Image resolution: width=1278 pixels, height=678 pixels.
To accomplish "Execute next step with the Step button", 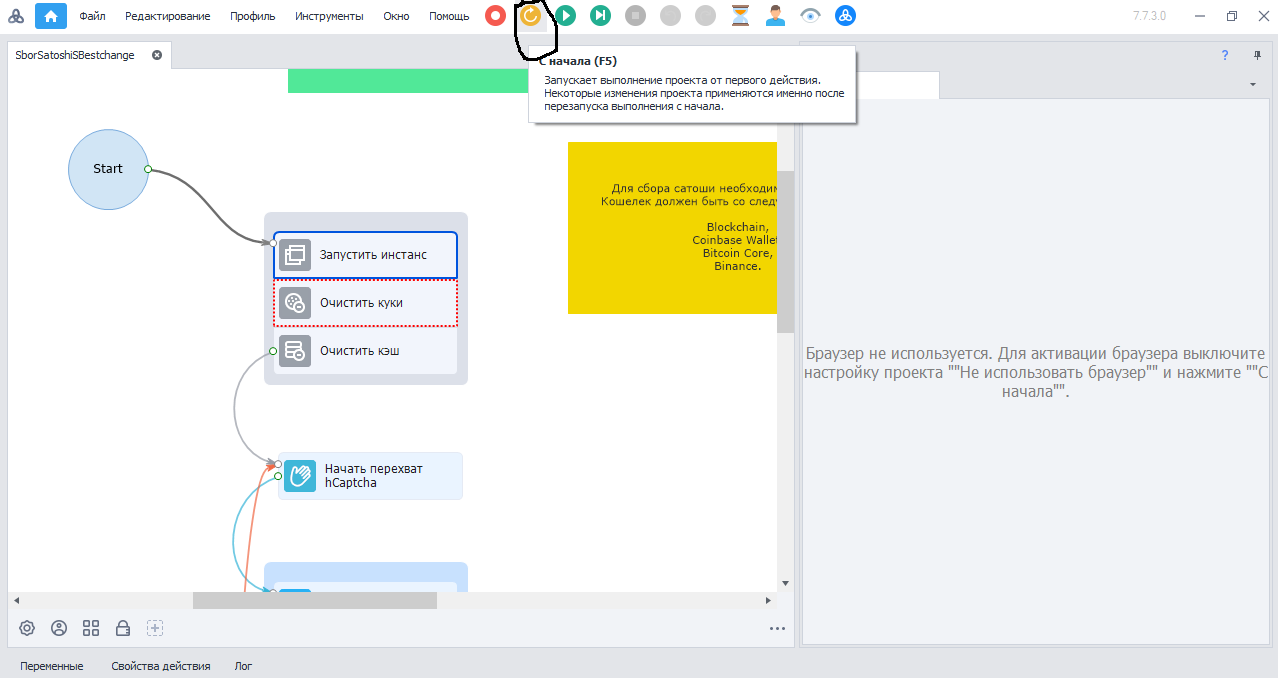I will [x=600, y=15].
